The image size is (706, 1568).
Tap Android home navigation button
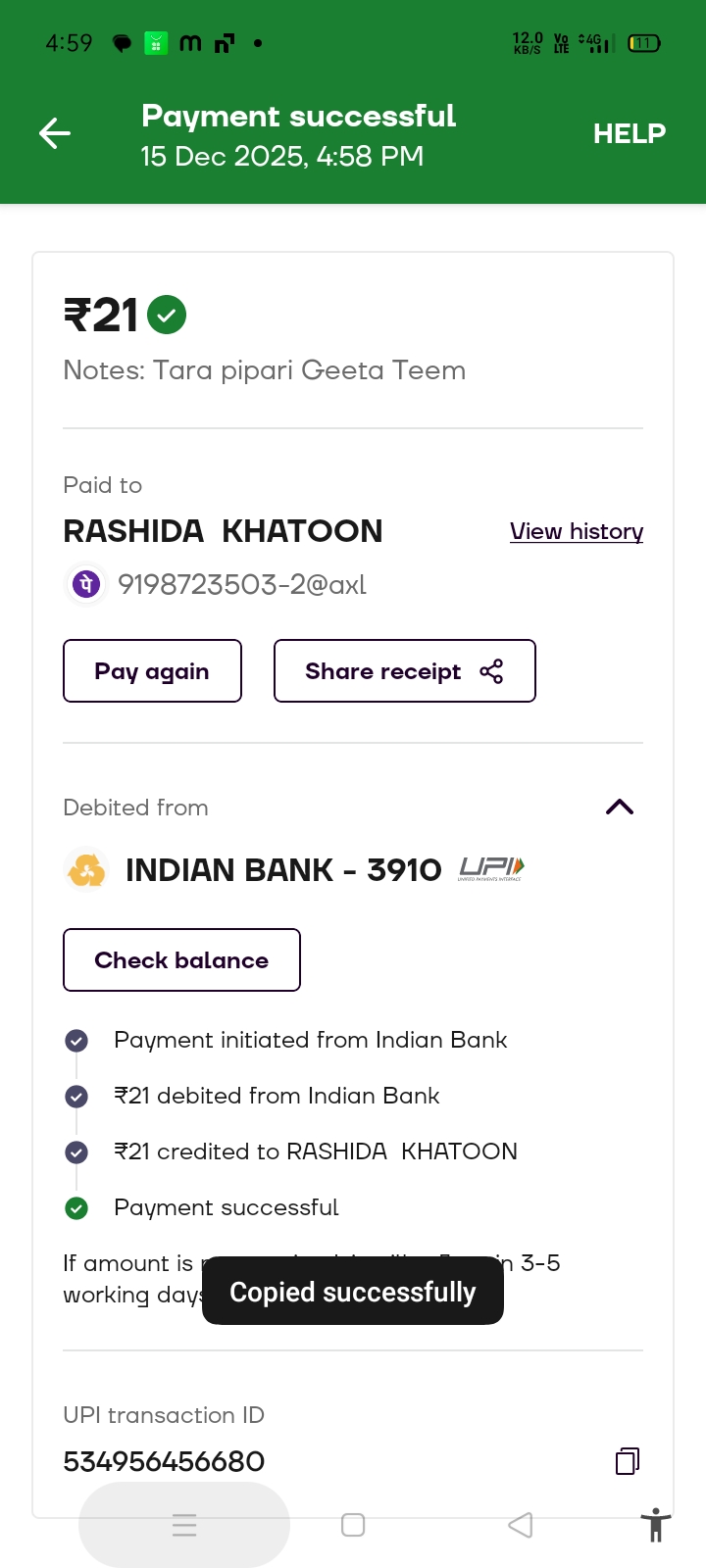pos(353,1525)
